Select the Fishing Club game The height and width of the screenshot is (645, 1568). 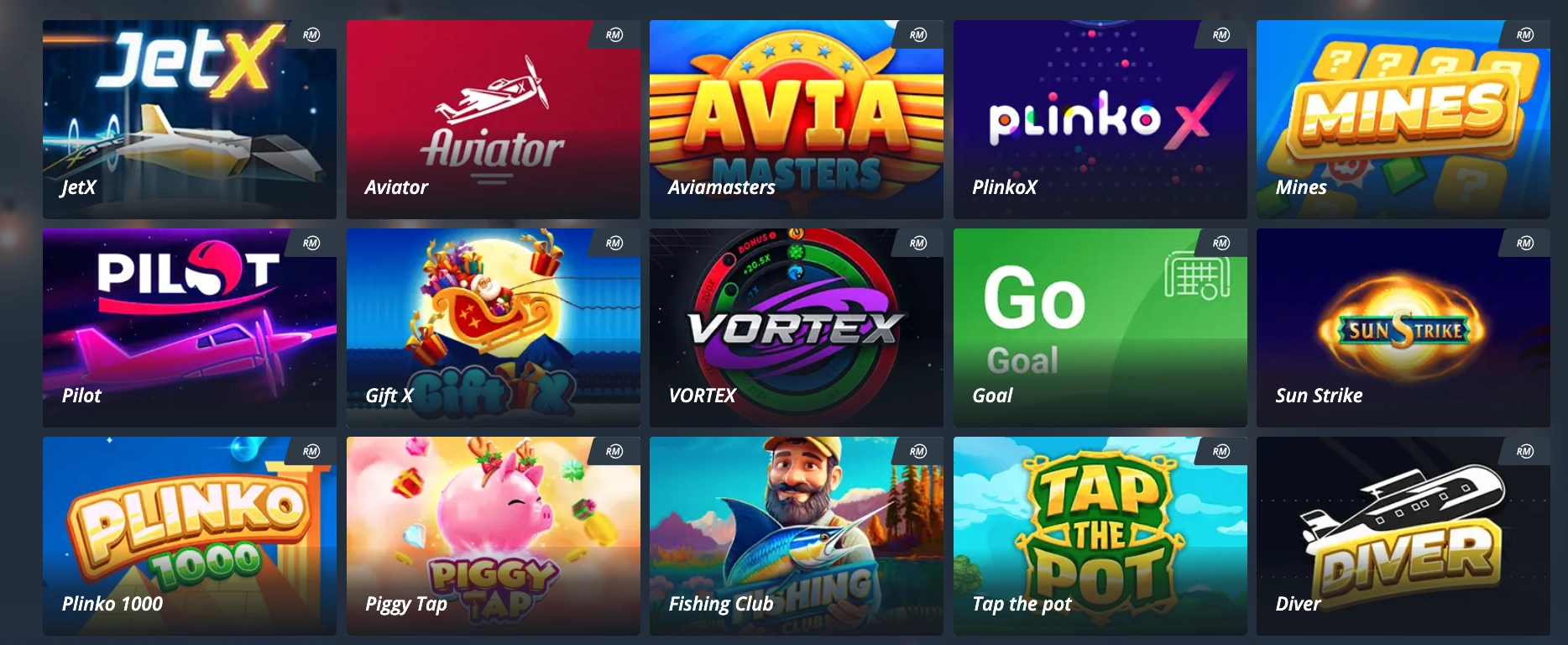coord(797,536)
